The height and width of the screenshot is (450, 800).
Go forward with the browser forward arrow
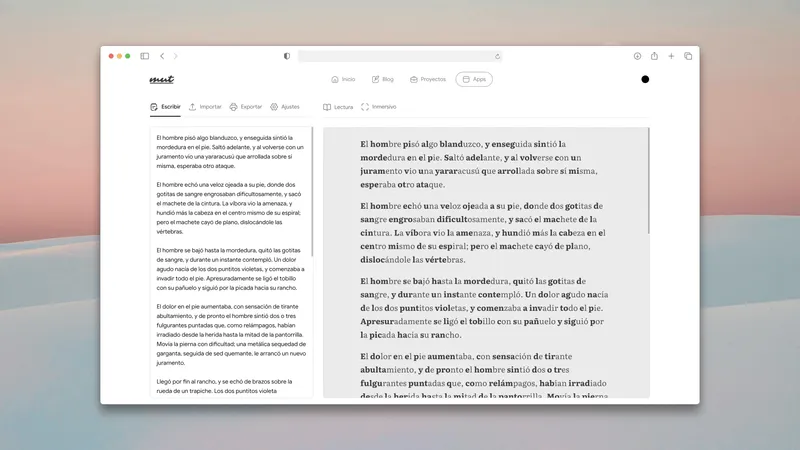point(176,56)
